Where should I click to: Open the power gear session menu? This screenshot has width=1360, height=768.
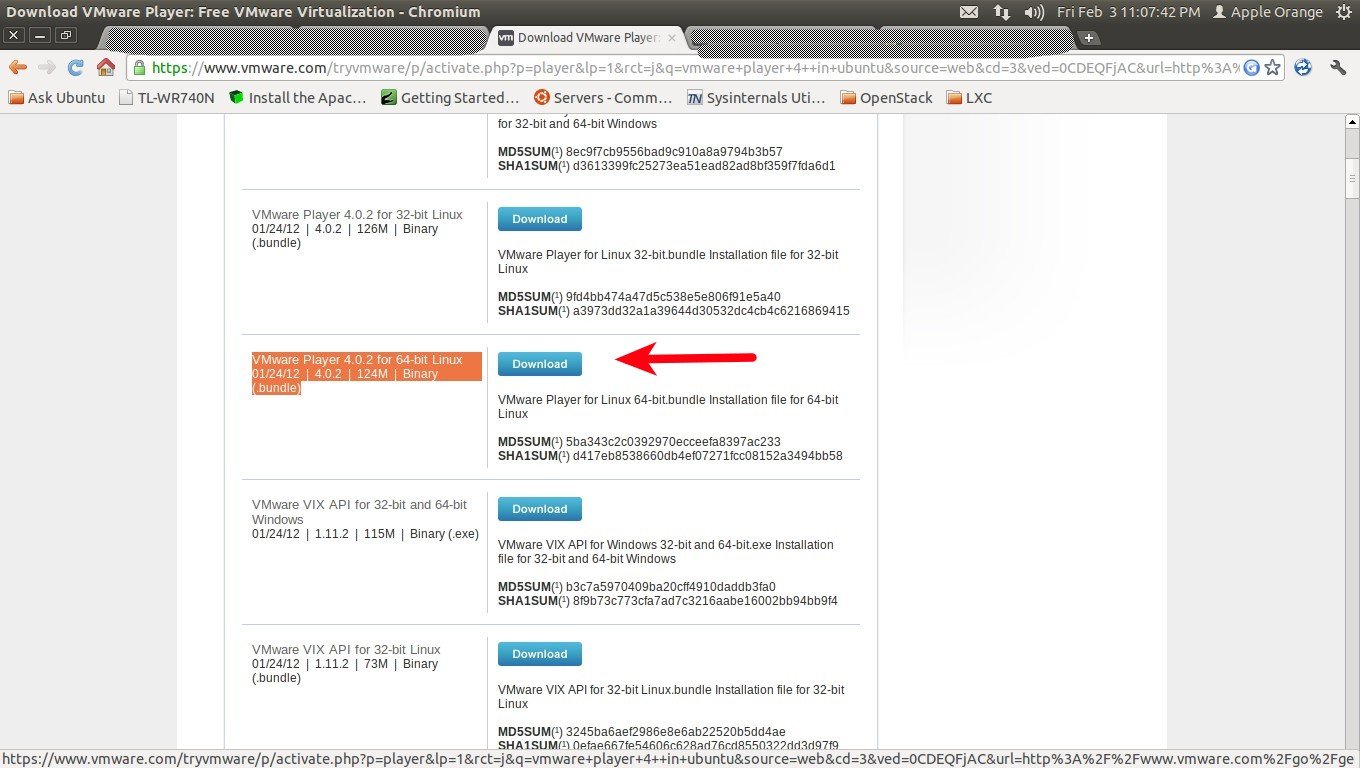tap(1342, 12)
